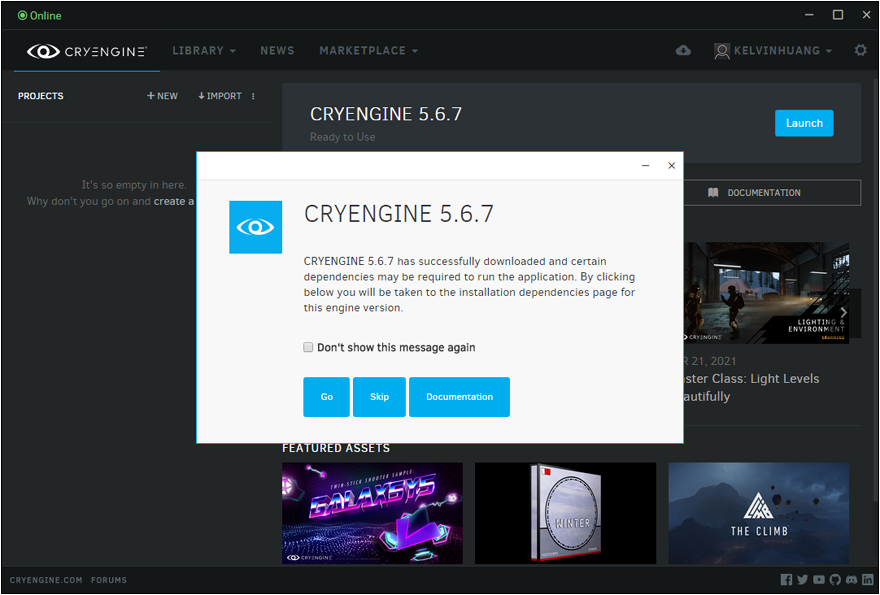Expand the LIBRARY dropdown menu
880x595 pixels.
click(204, 51)
